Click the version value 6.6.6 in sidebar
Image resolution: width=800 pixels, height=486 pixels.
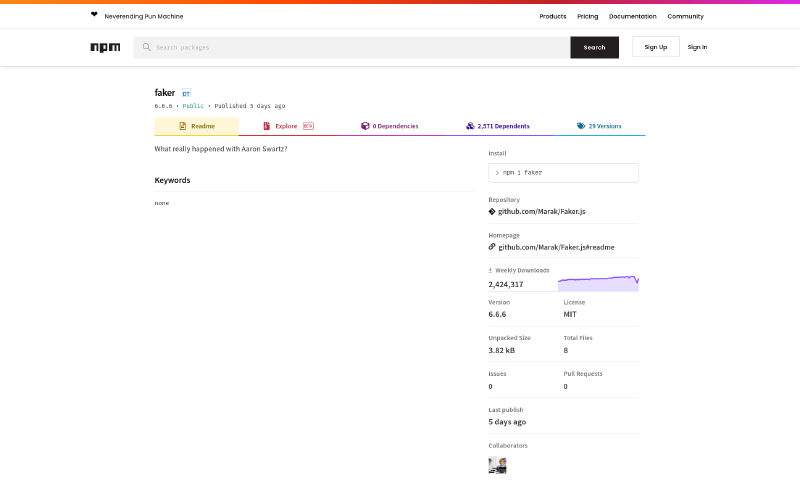point(497,314)
